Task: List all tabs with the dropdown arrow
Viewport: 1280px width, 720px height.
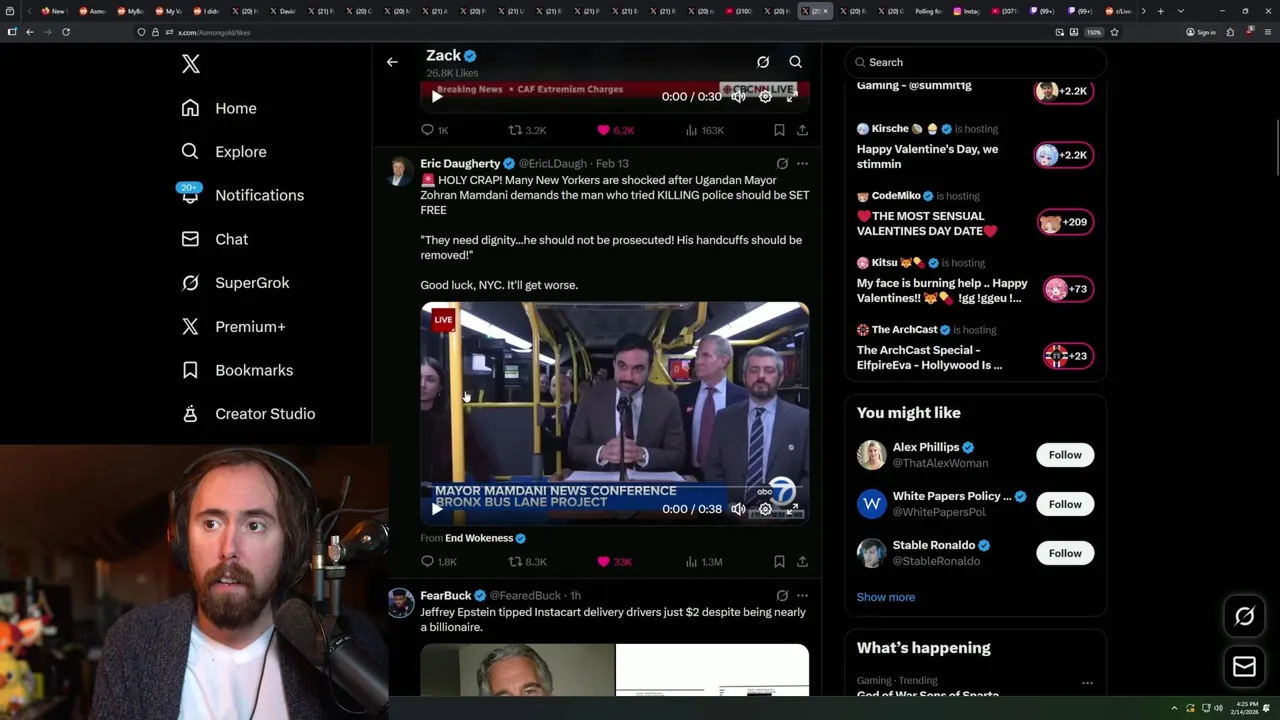Action: (1181, 11)
